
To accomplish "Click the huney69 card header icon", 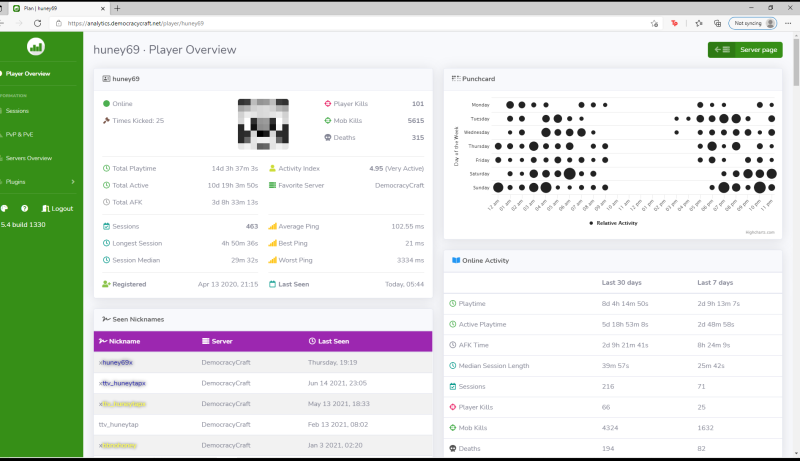I will tap(106, 79).
